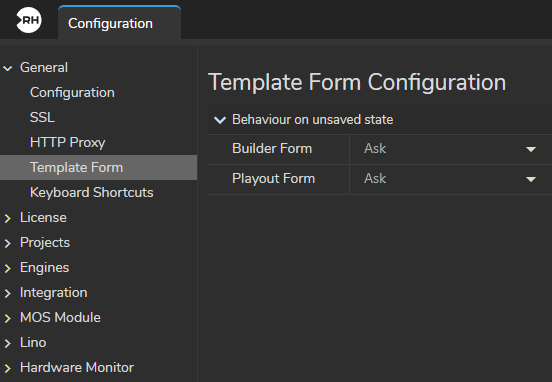552x382 pixels.
Task: Expand the Engines section chevron
Action: [8, 268]
